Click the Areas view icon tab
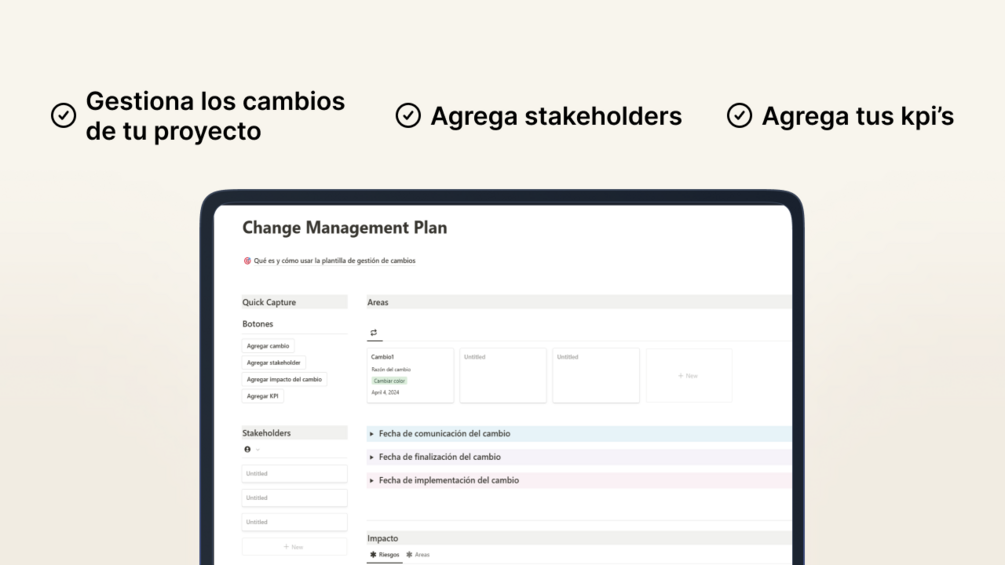This screenshot has height=565, width=1005. click(x=374, y=332)
